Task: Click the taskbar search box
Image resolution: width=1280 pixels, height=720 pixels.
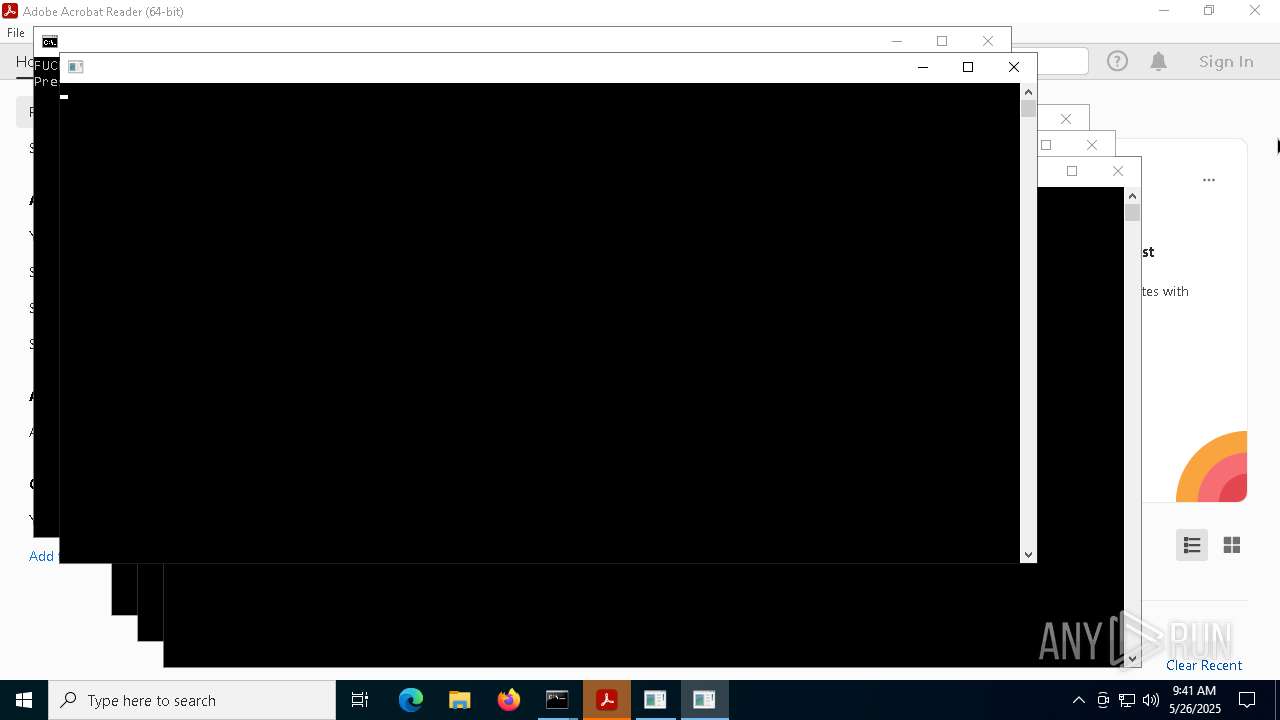Action: (192, 700)
